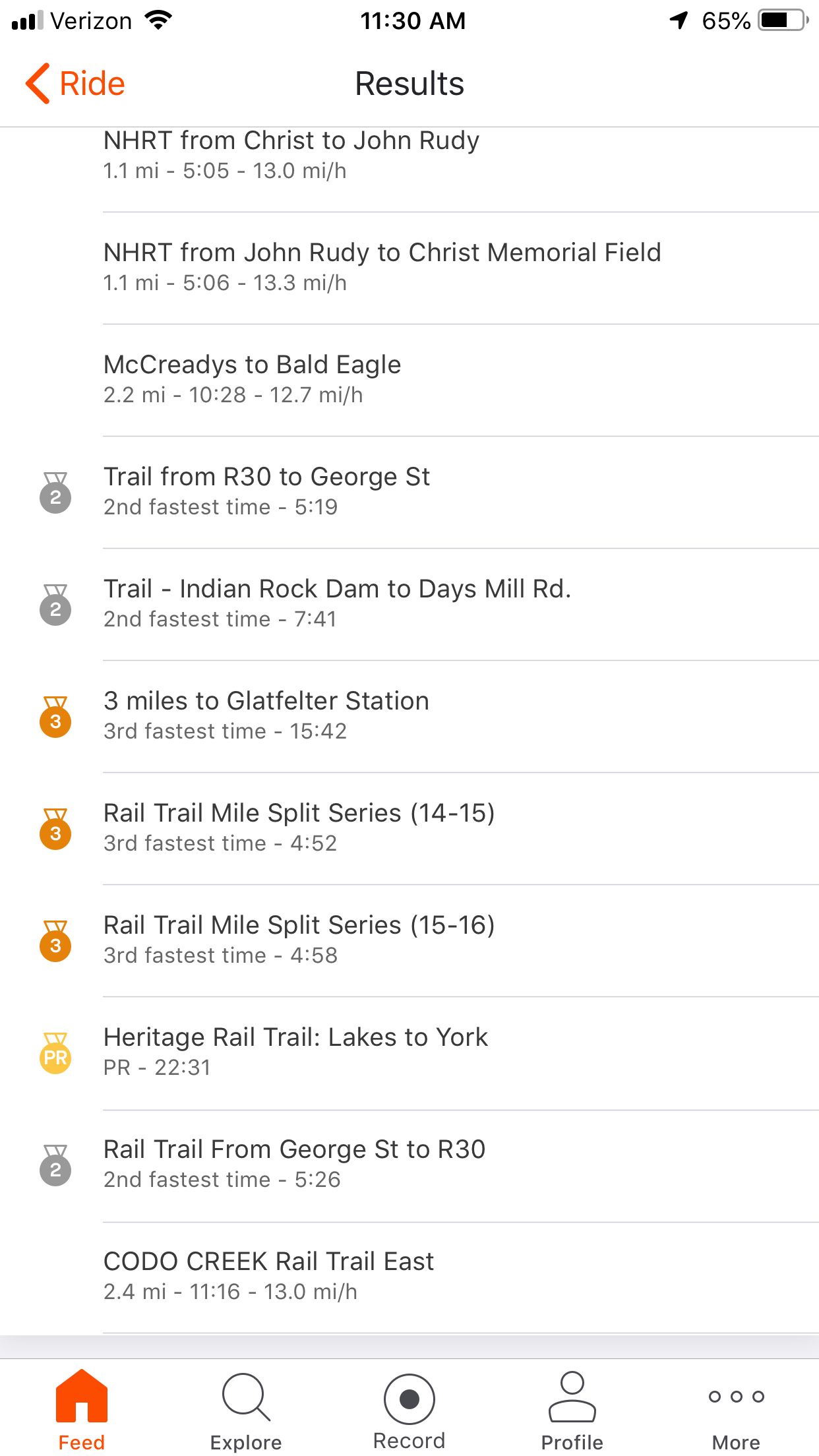Switch to the Explore tab

[245, 1410]
